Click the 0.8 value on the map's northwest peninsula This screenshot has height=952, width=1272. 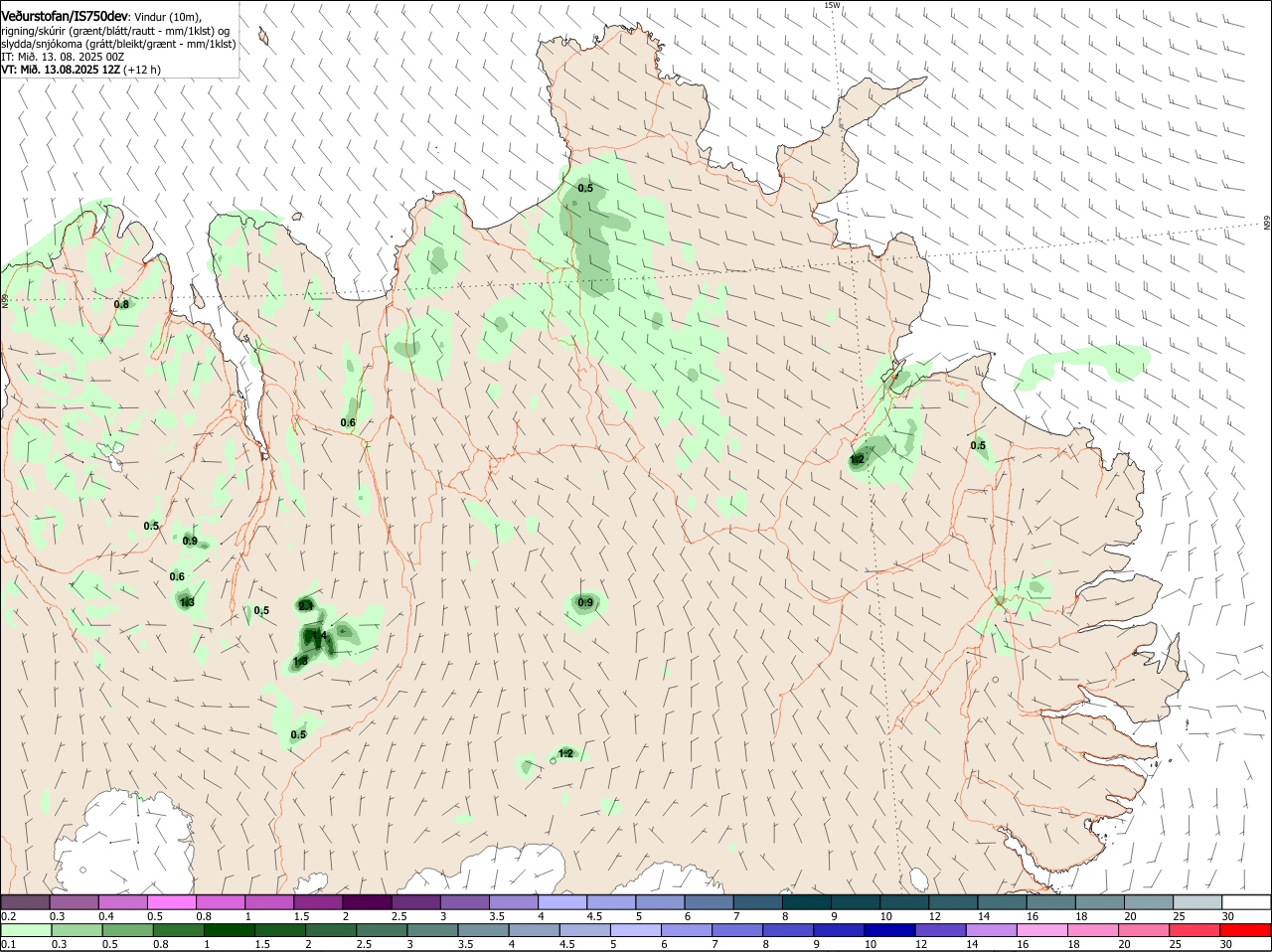click(121, 304)
